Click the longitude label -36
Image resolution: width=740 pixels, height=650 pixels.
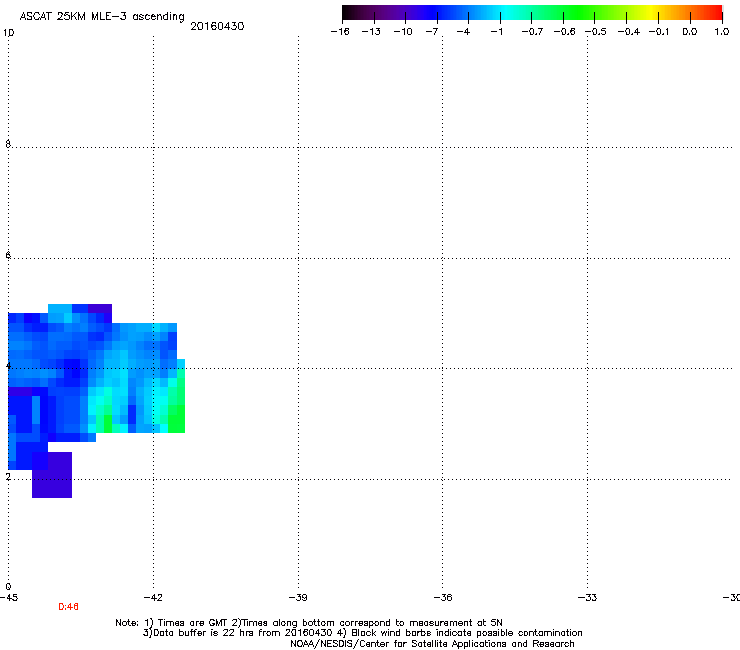click(443, 598)
